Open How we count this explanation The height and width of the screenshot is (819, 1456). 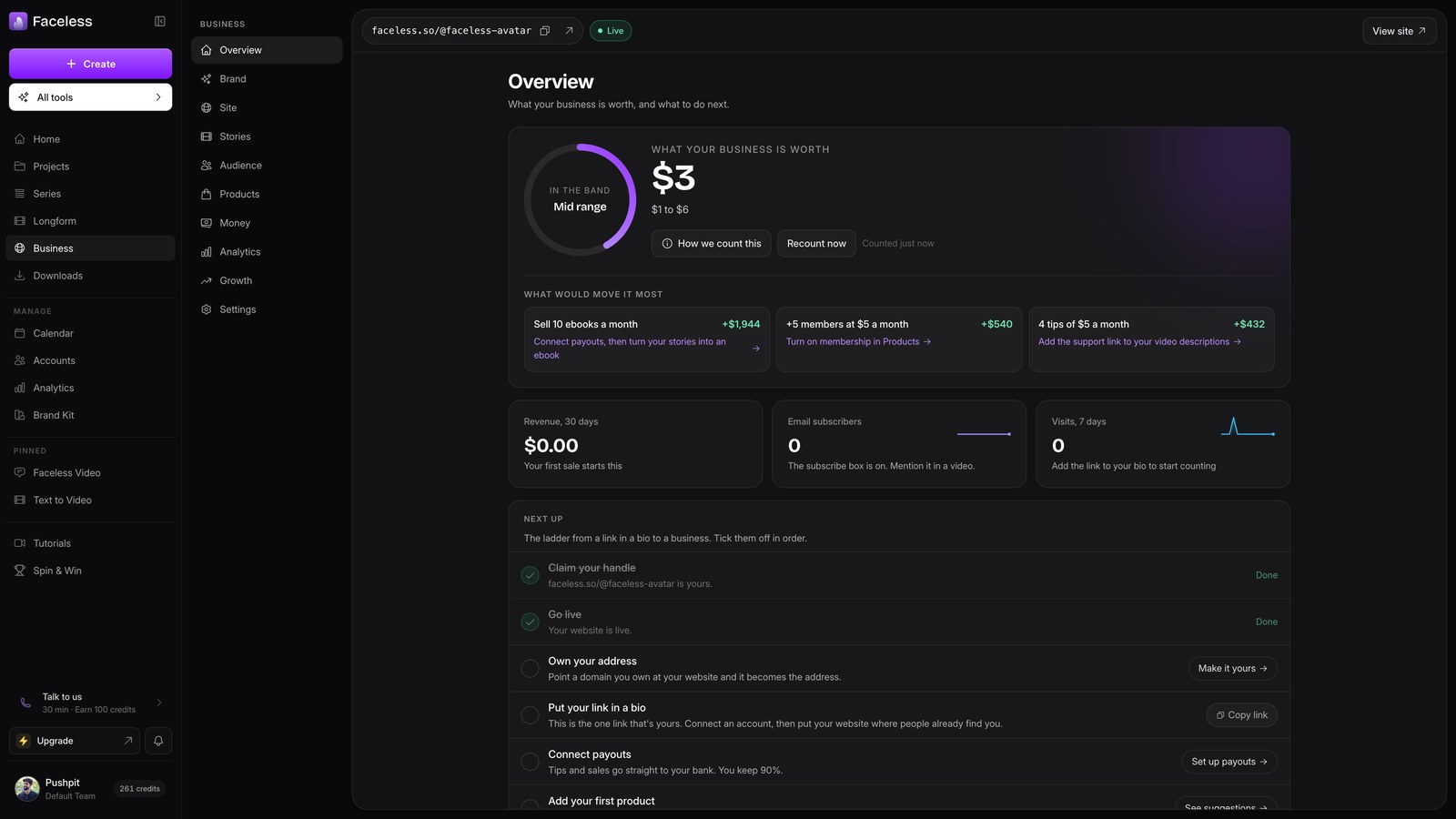711,244
